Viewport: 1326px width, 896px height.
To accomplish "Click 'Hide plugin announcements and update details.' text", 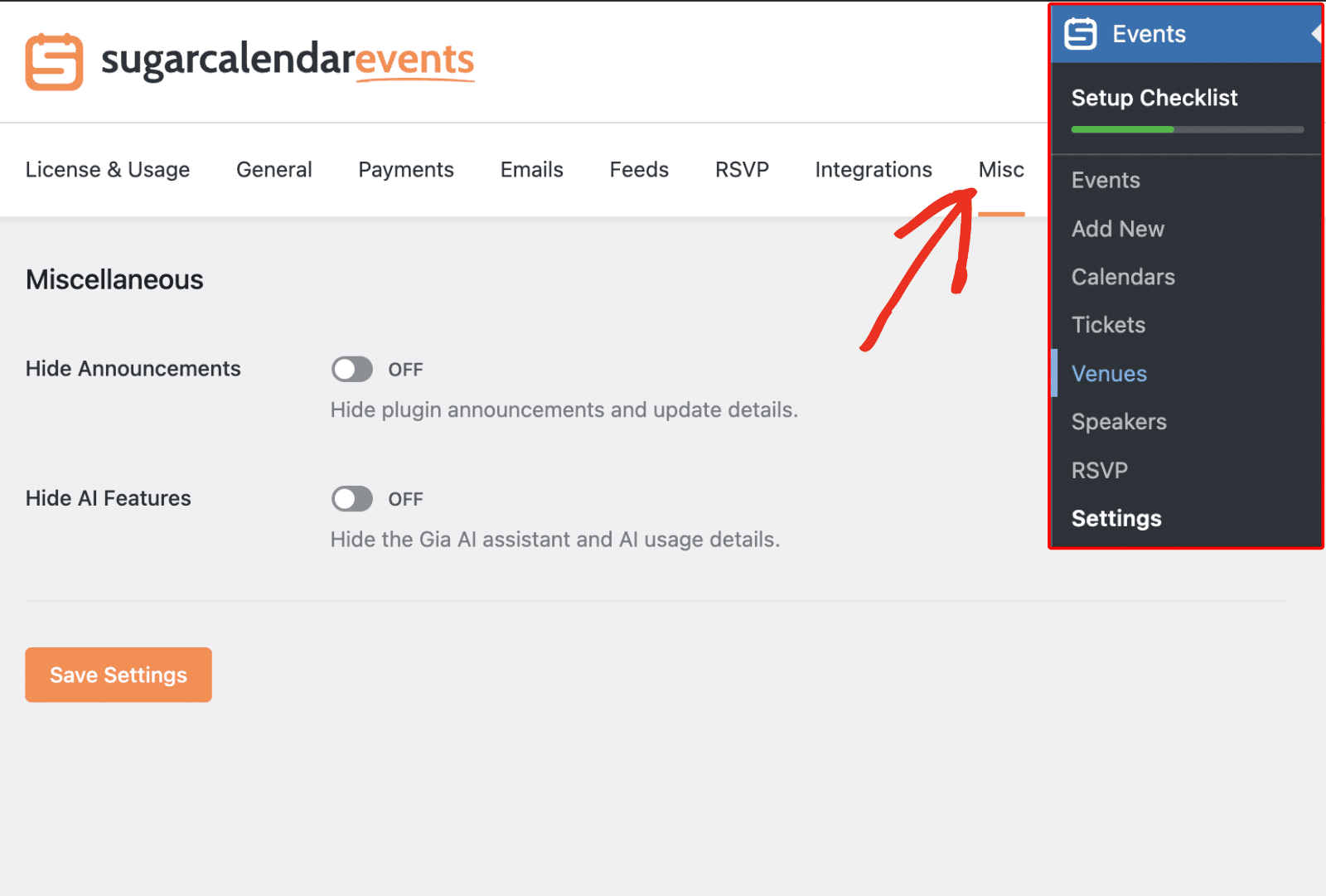I will (564, 410).
